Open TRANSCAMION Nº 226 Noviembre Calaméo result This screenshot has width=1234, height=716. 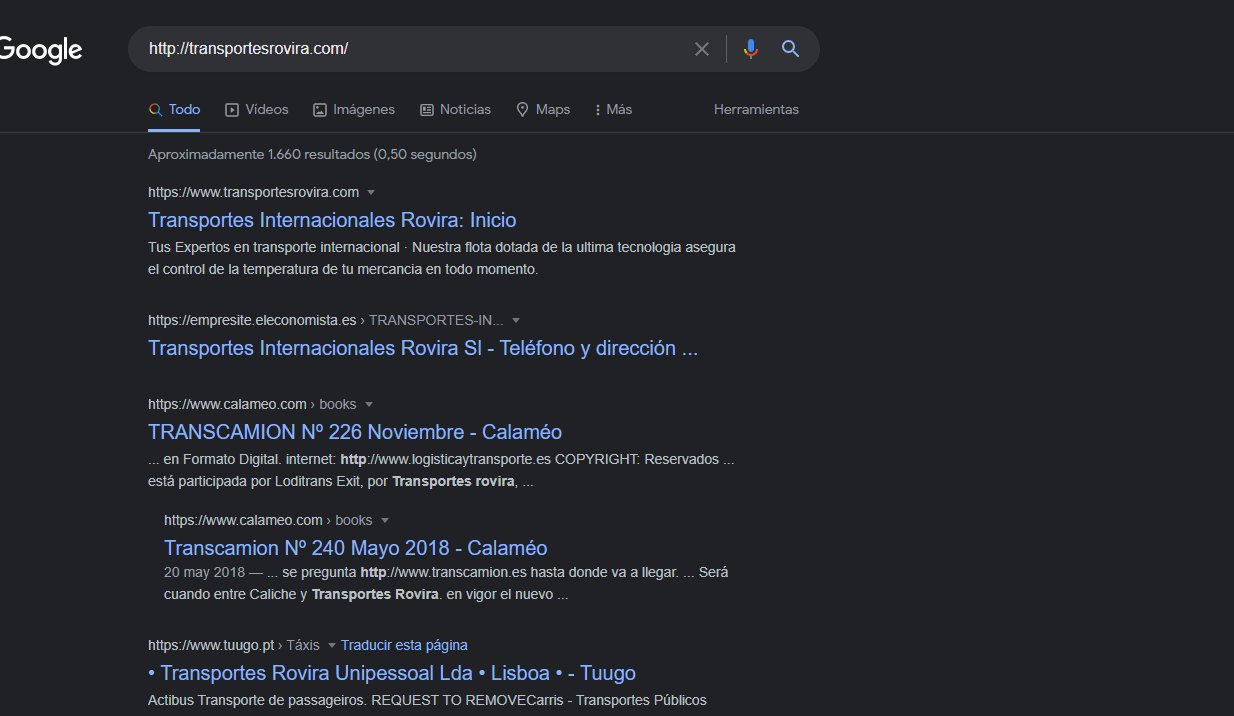pos(355,432)
